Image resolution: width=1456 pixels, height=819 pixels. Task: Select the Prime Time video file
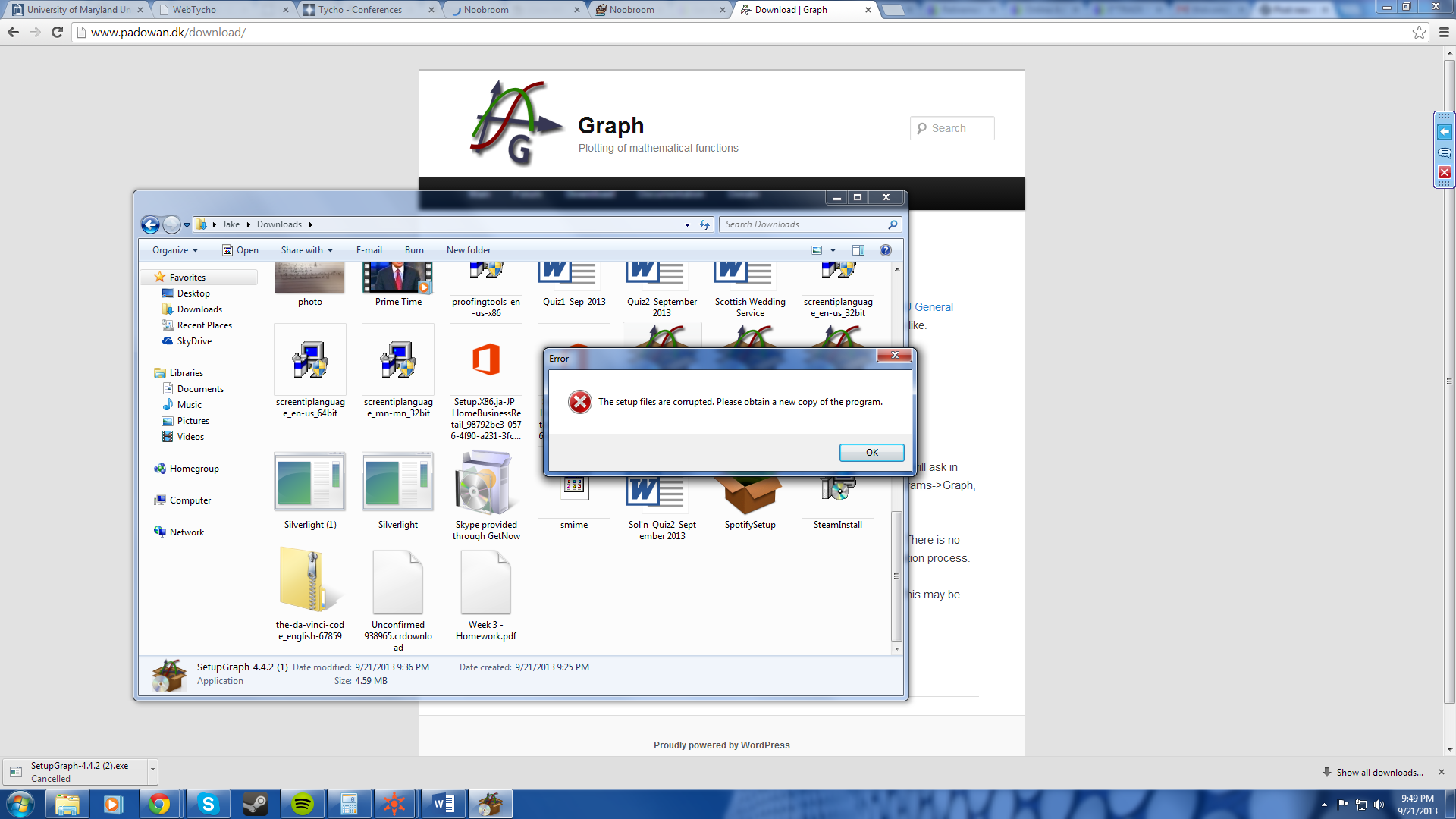(398, 278)
